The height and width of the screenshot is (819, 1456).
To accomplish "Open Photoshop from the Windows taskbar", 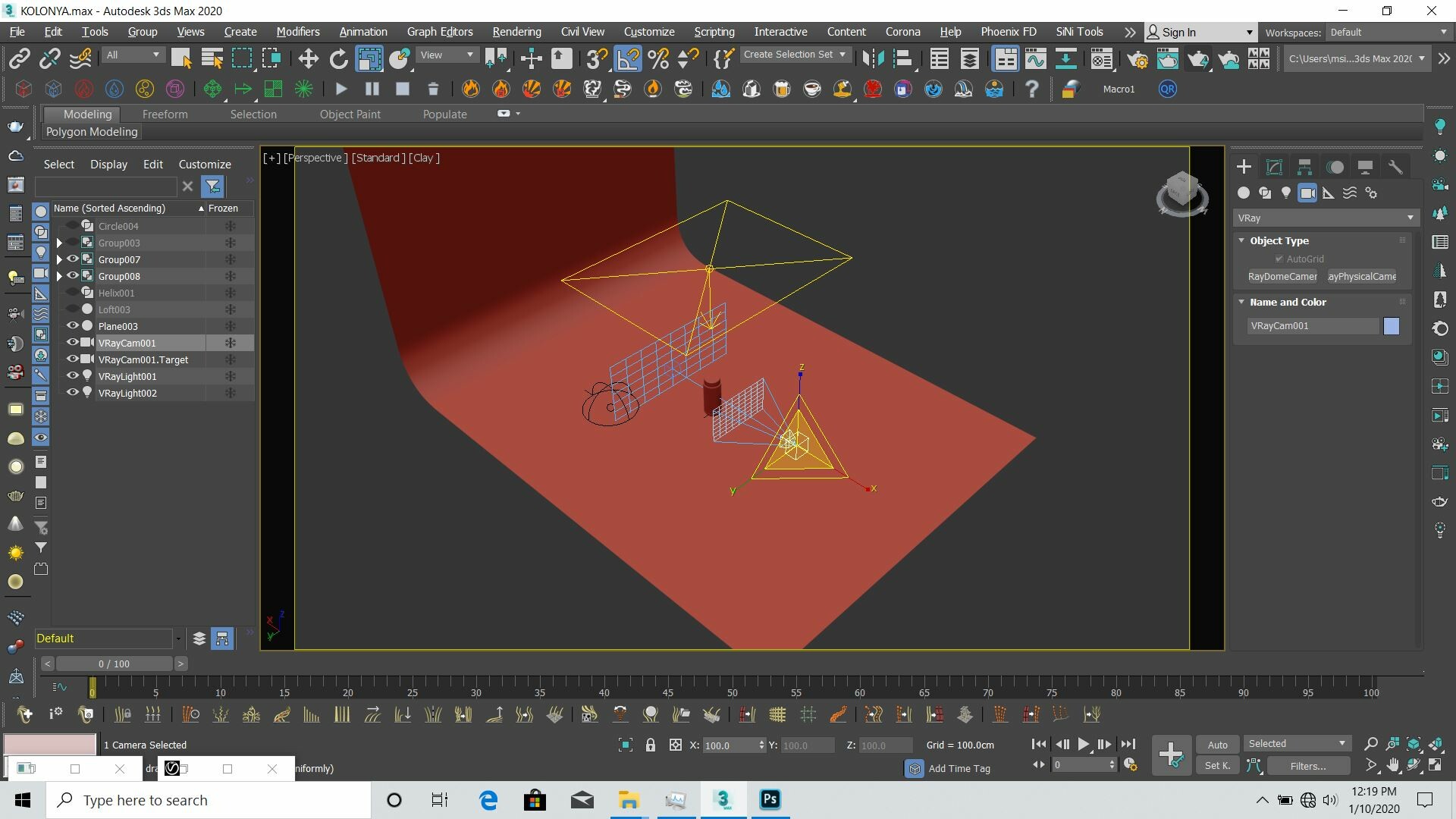I will click(x=770, y=799).
